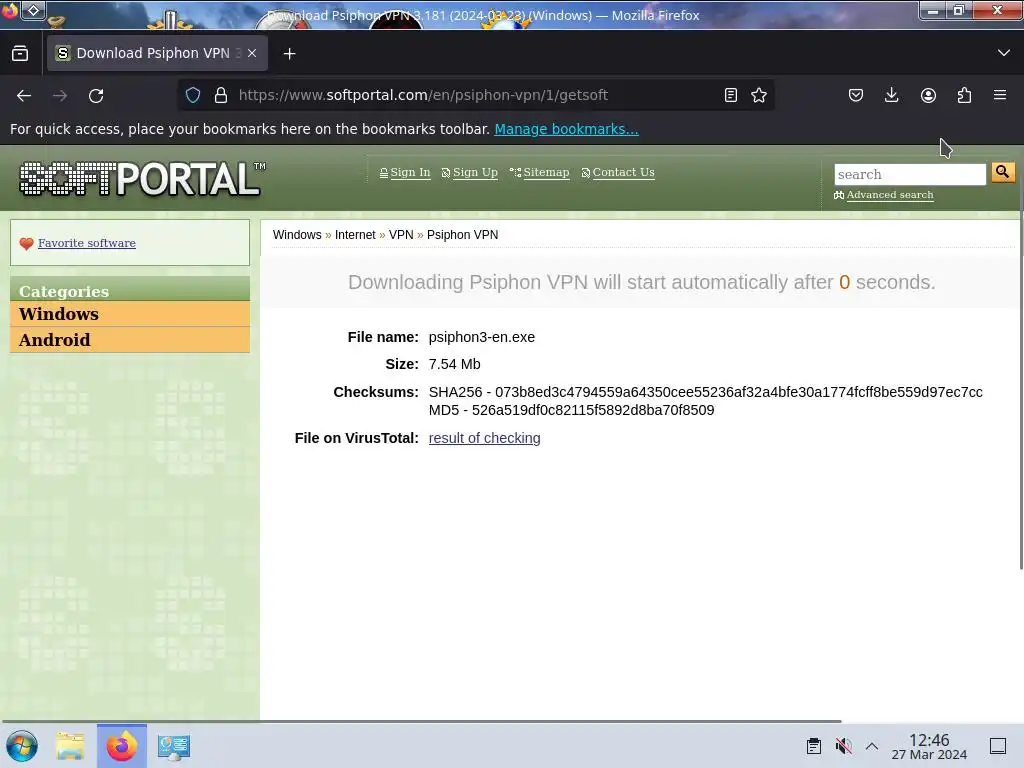Open the Firefox account icon
The width and height of the screenshot is (1024, 768).
click(x=928, y=95)
